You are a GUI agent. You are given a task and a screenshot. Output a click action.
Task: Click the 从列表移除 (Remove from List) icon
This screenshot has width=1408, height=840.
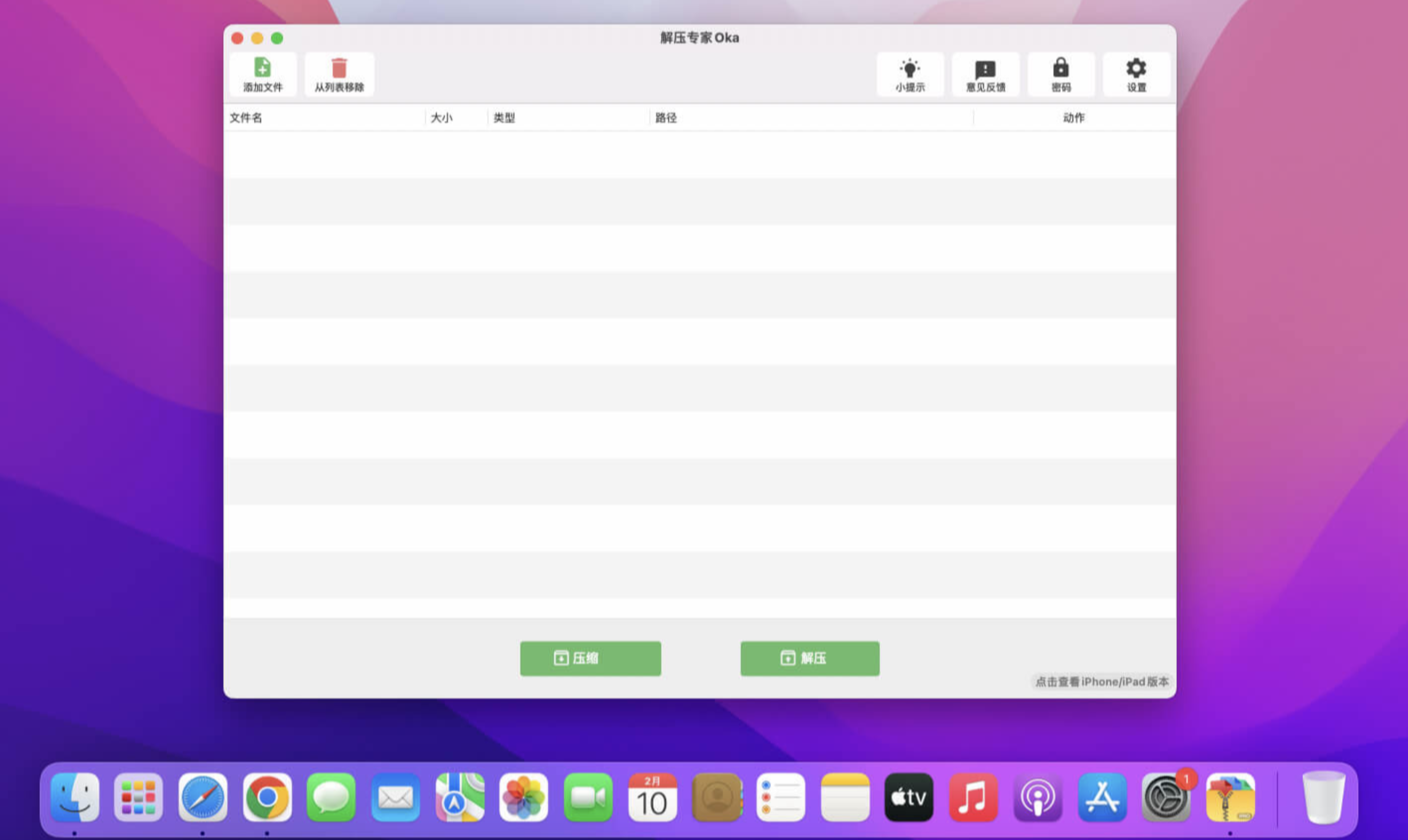339,73
